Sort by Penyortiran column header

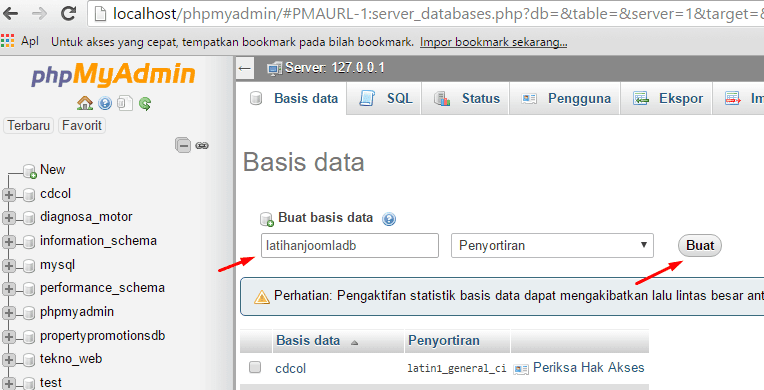[444, 340]
